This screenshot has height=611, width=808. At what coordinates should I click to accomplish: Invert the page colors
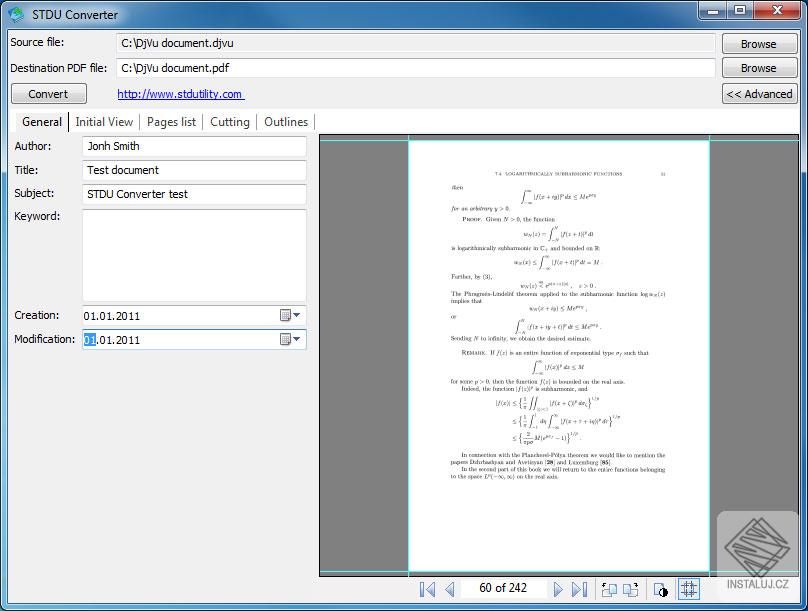coord(660,589)
